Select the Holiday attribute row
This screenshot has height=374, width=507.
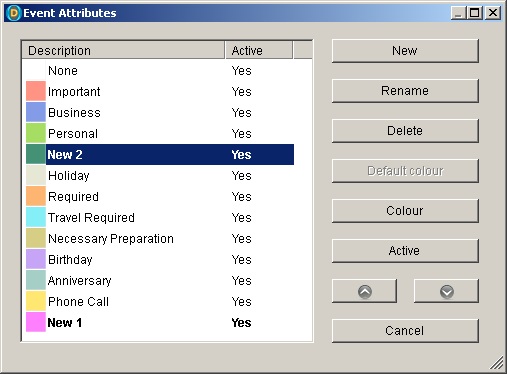tap(160, 175)
